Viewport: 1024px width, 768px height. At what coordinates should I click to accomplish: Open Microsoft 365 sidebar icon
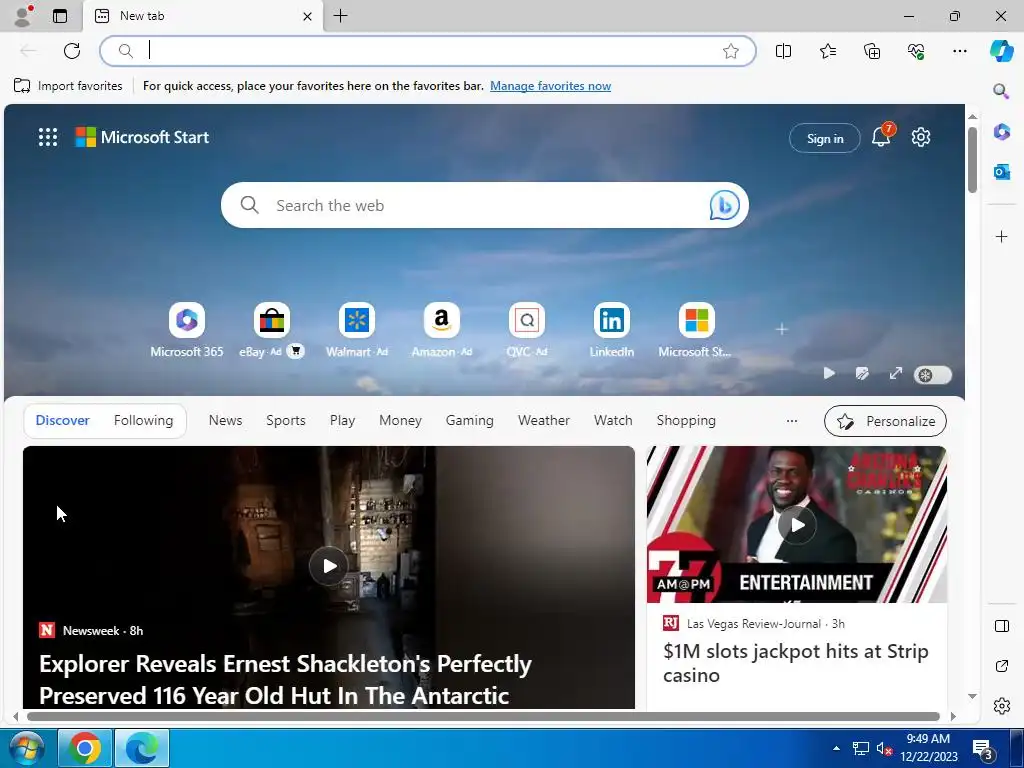point(1001,131)
